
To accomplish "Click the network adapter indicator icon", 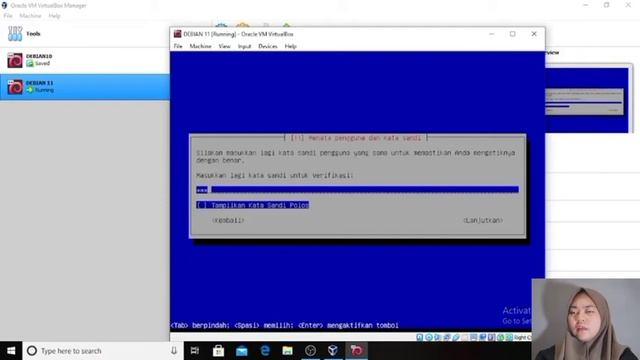I will [x=447, y=337].
